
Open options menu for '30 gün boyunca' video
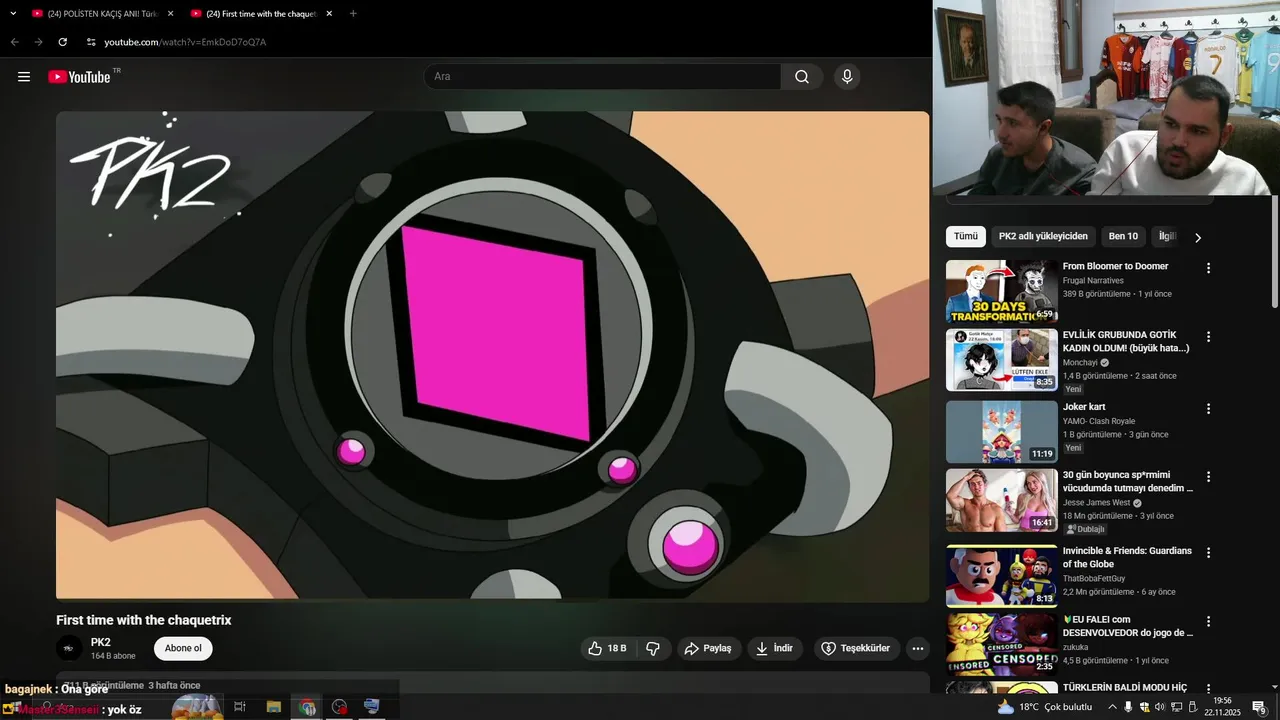point(1208,477)
